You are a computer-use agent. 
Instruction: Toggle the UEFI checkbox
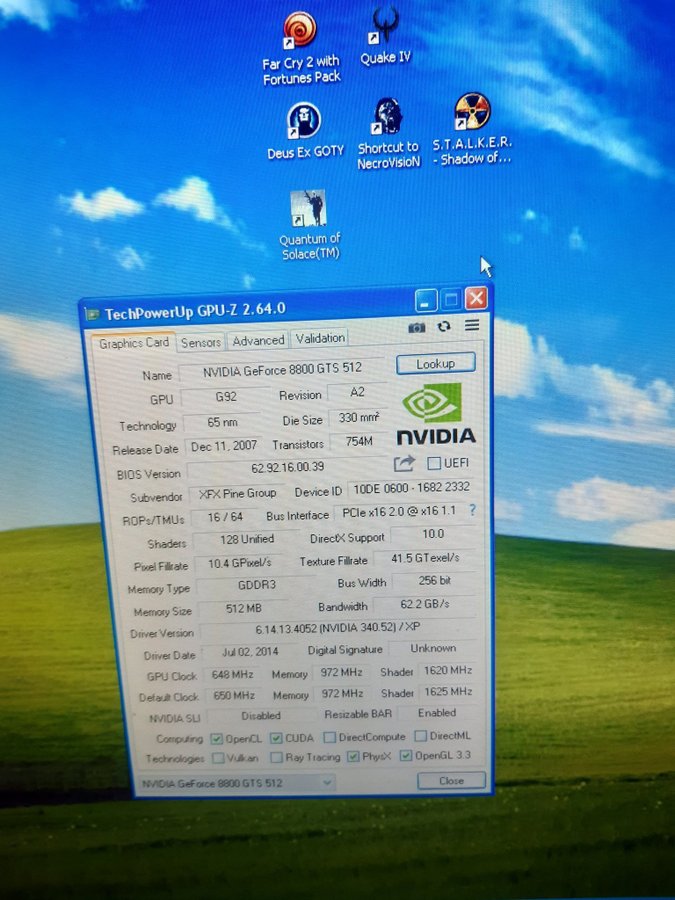434,463
